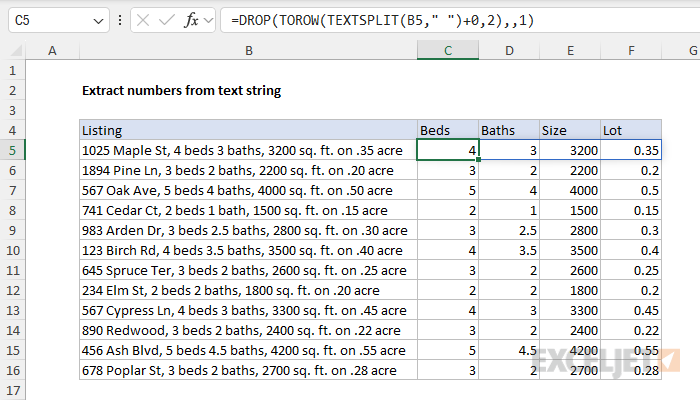700x400 pixels.
Task: Click the '123 Birch Rd' listing cell
Action: [x=249, y=250]
